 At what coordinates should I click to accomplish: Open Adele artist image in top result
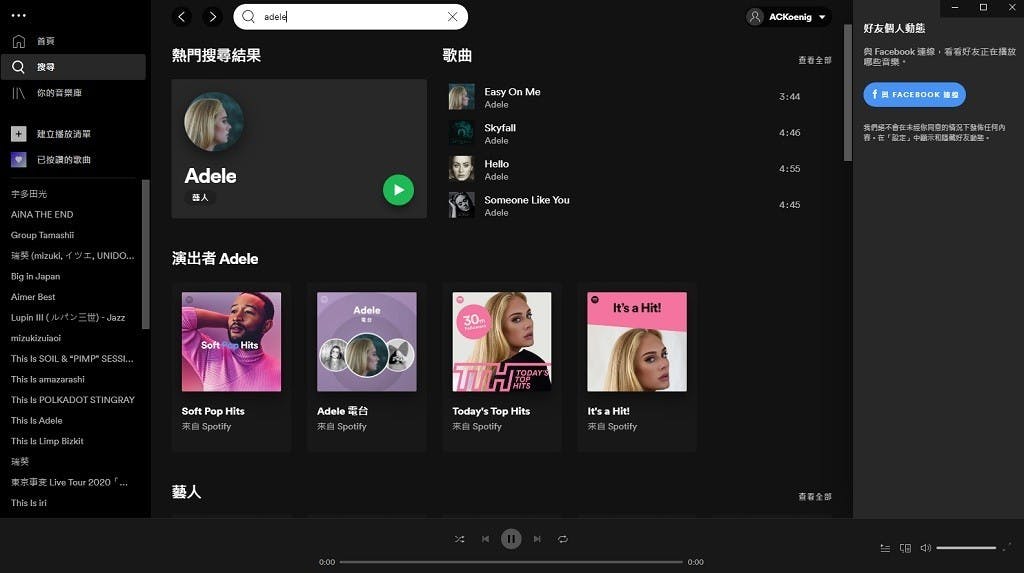click(214, 122)
